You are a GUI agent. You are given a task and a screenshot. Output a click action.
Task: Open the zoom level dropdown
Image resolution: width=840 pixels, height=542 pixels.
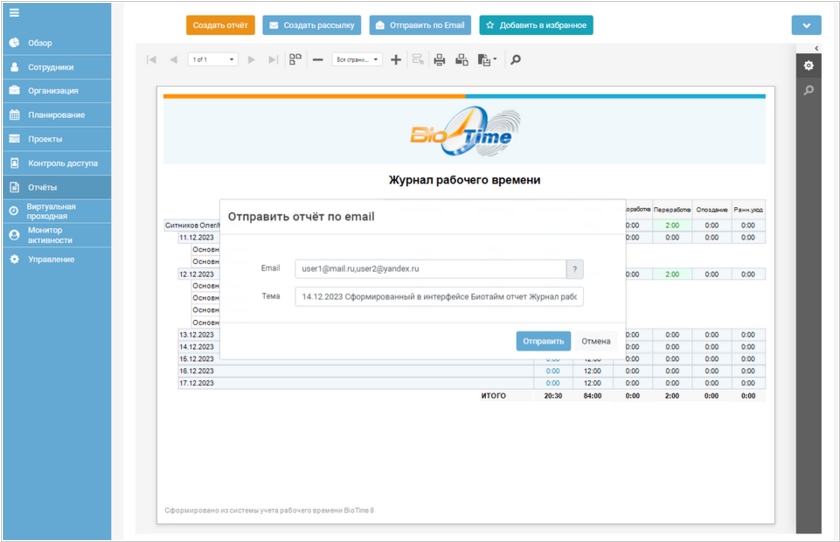point(357,60)
